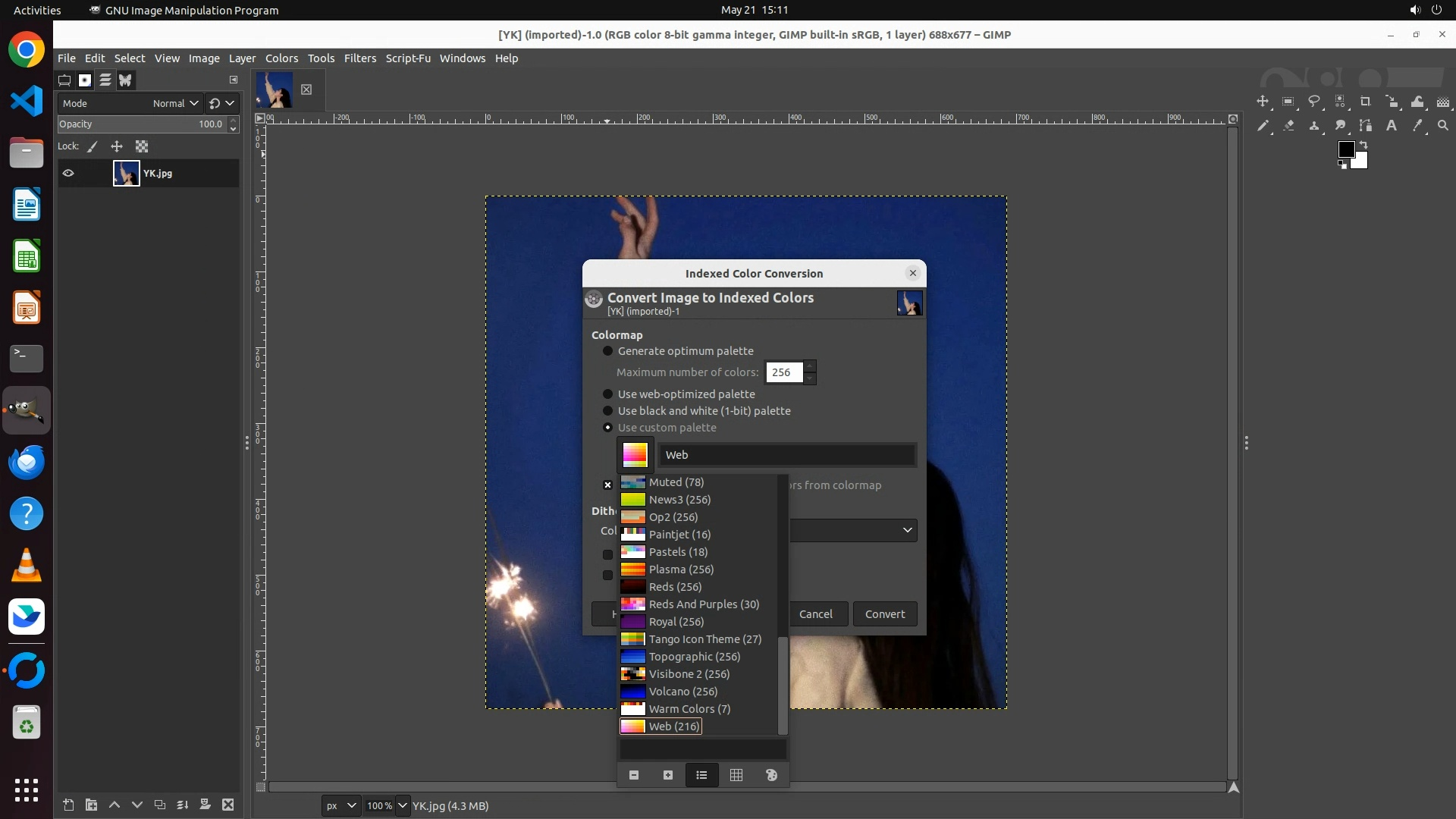Choose Use web-optimized palette option
Image resolution: width=1456 pixels, height=819 pixels.
coord(607,394)
